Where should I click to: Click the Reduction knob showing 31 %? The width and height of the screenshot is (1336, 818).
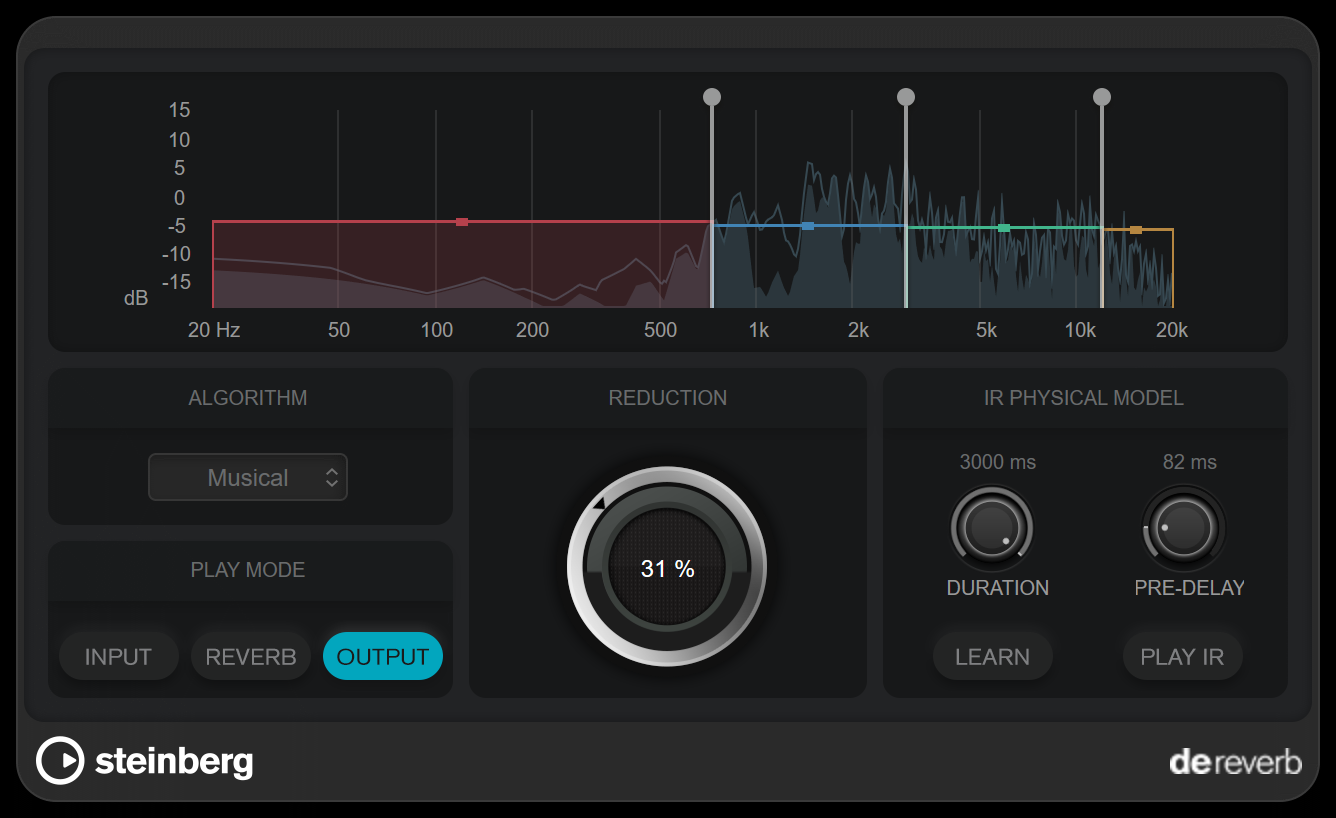click(x=667, y=566)
